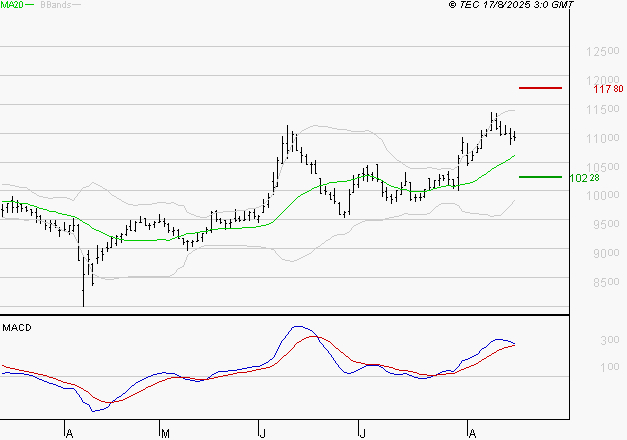Screen dimensions: 627x440
Task: Click the MA20 legend label
Action: coord(11,5)
